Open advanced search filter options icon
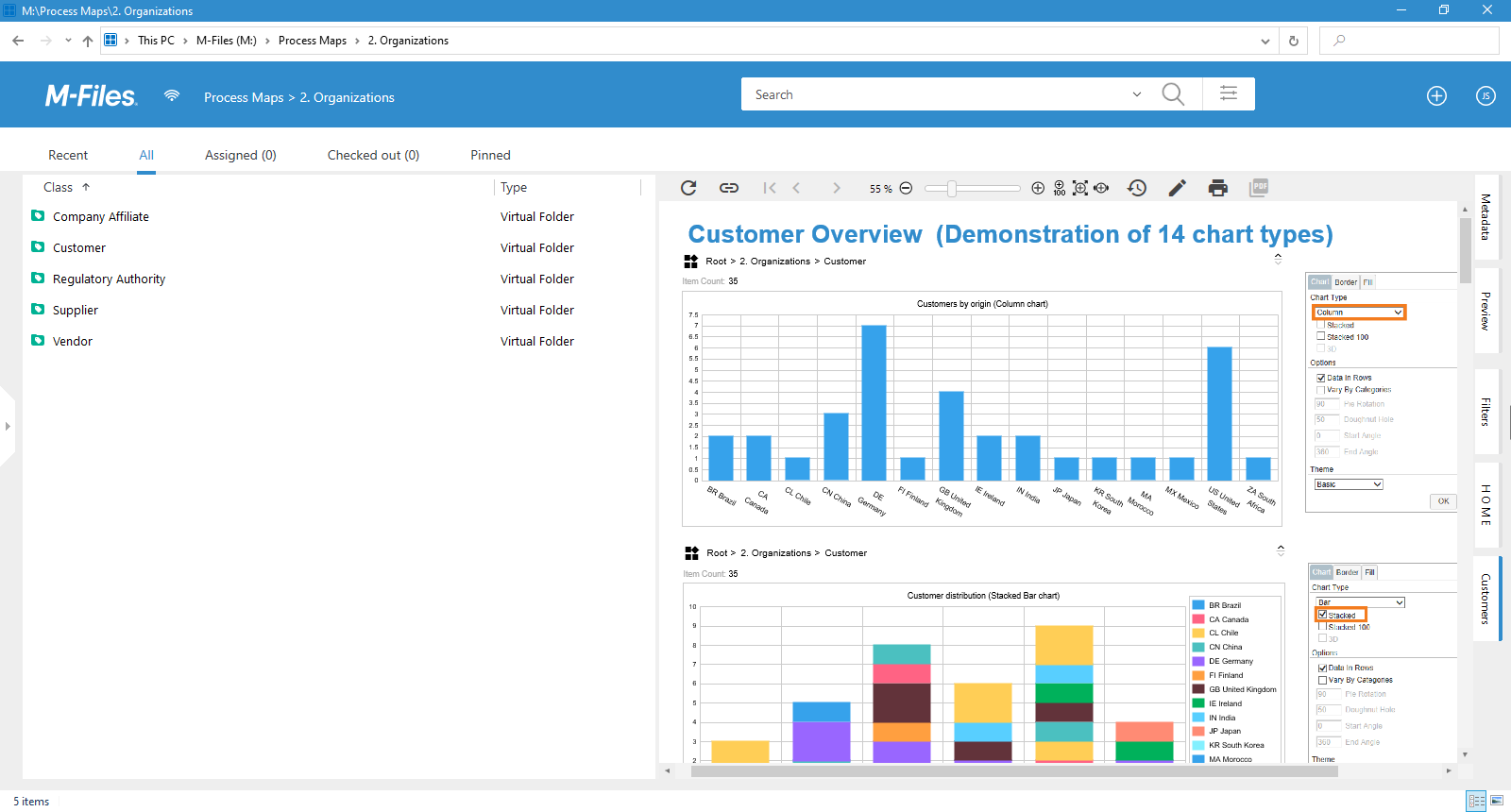Image resolution: width=1511 pixels, height=812 pixels. point(1229,93)
